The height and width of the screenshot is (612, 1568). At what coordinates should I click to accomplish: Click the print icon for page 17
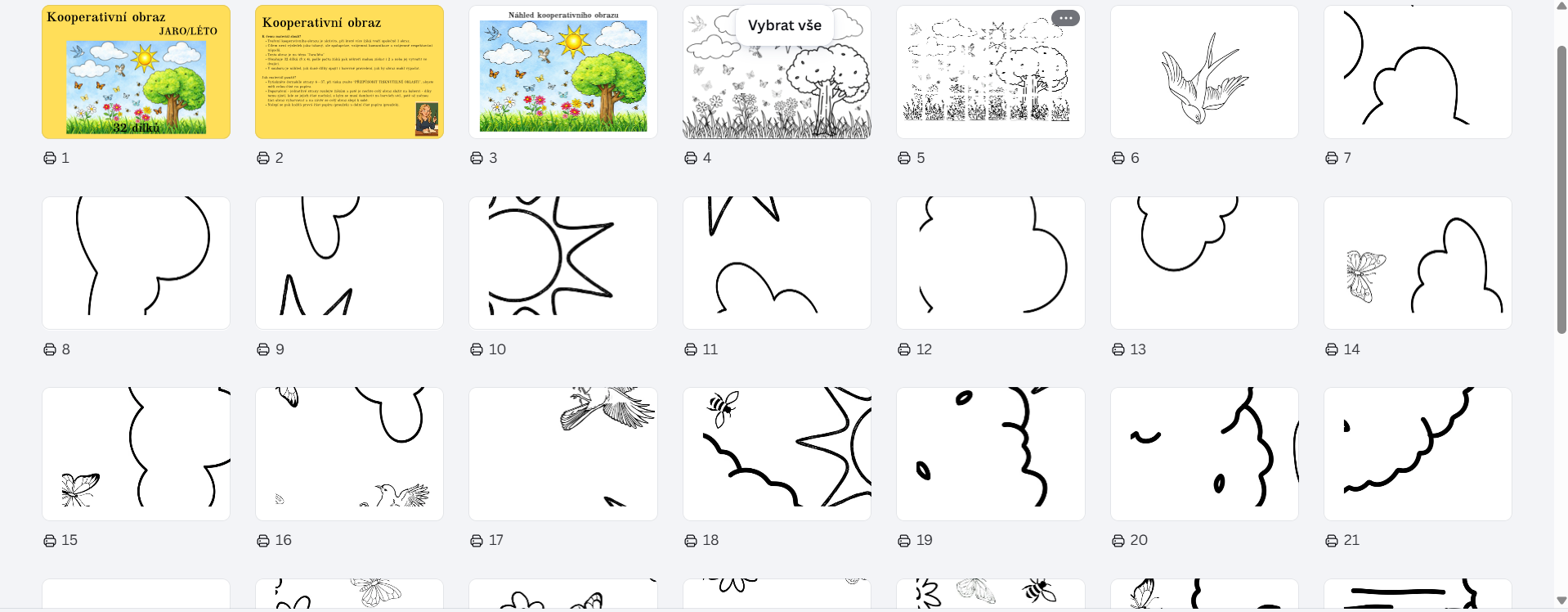[477, 540]
